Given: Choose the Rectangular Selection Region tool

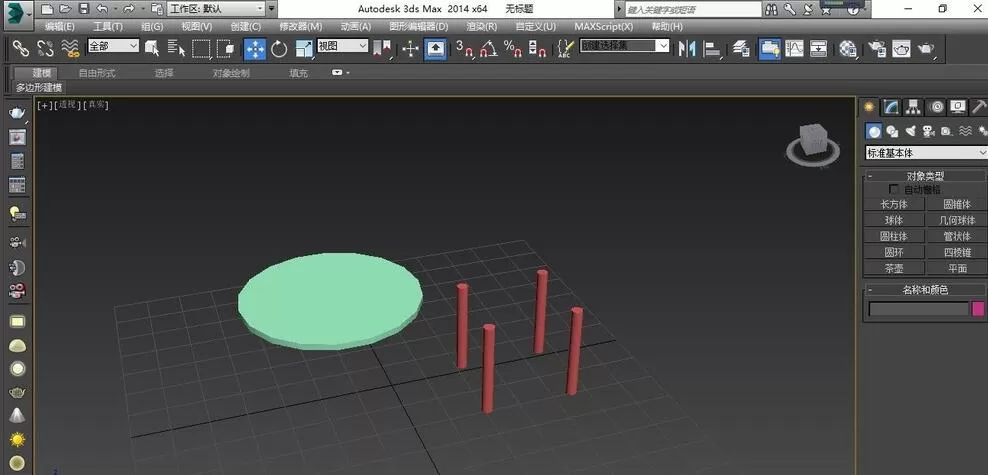Looking at the screenshot, I should click(201, 48).
